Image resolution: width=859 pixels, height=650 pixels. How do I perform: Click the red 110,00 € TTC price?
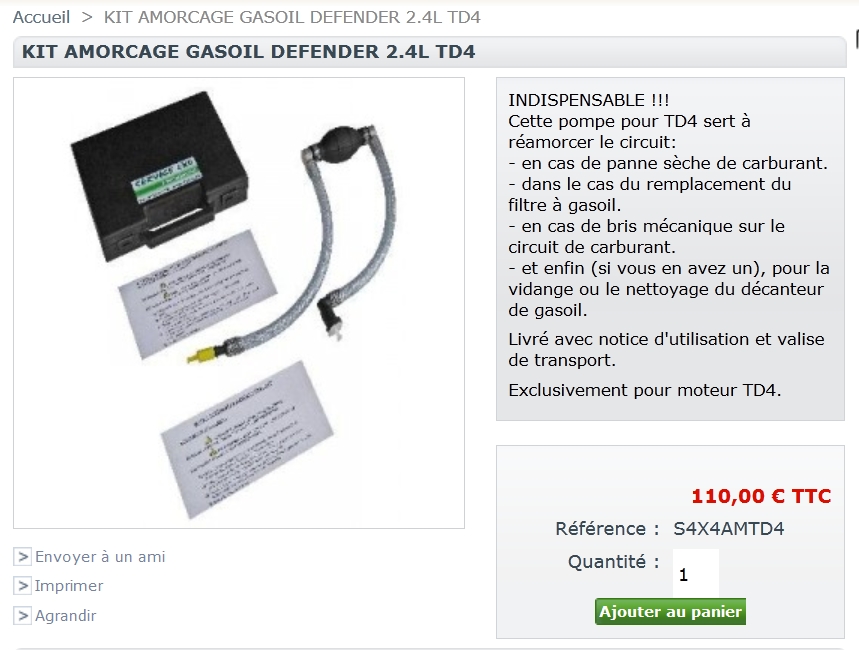click(x=761, y=496)
